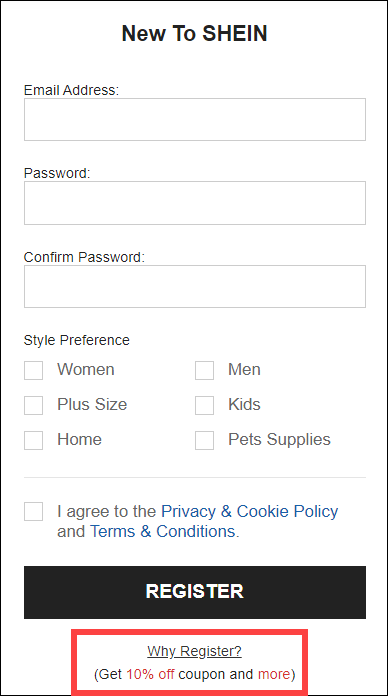The width and height of the screenshot is (388, 696).
Task: Enable the Plus Size checkbox
Action: tap(33, 405)
